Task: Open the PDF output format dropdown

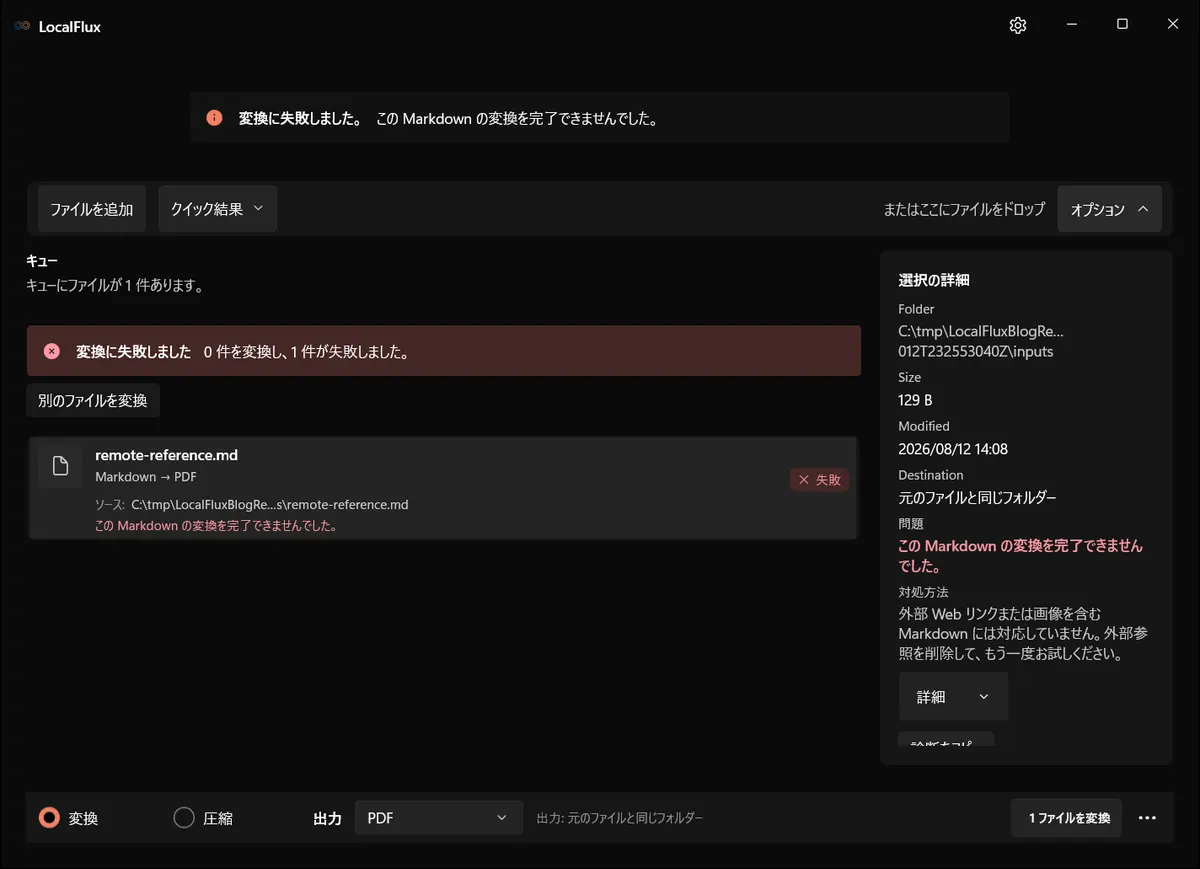Action: tap(438, 818)
